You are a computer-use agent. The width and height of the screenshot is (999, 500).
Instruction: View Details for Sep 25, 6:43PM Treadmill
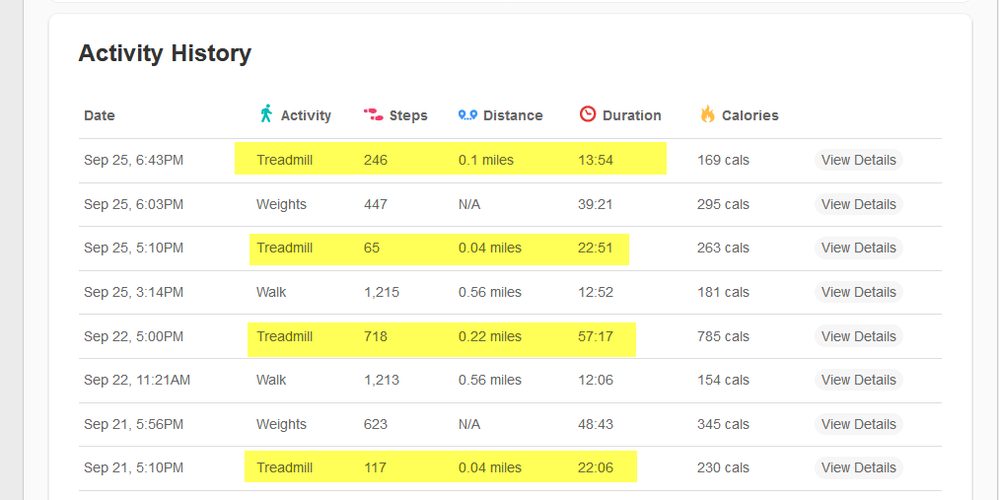click(858, 160)
